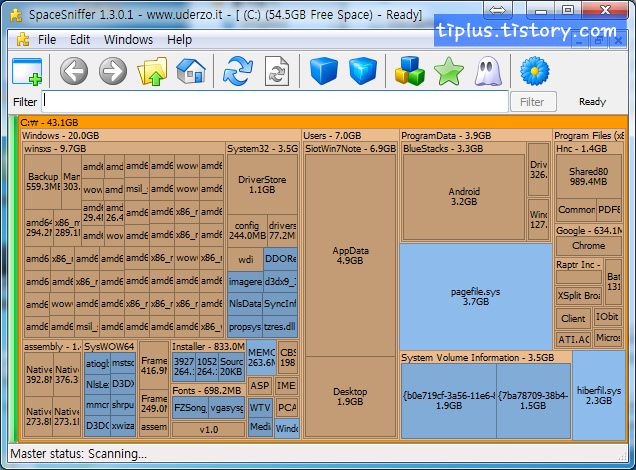Click the Installer - 833.0M header
This screenshot has height=470, width=636.
pyautogui.click(x=208, y=347)
